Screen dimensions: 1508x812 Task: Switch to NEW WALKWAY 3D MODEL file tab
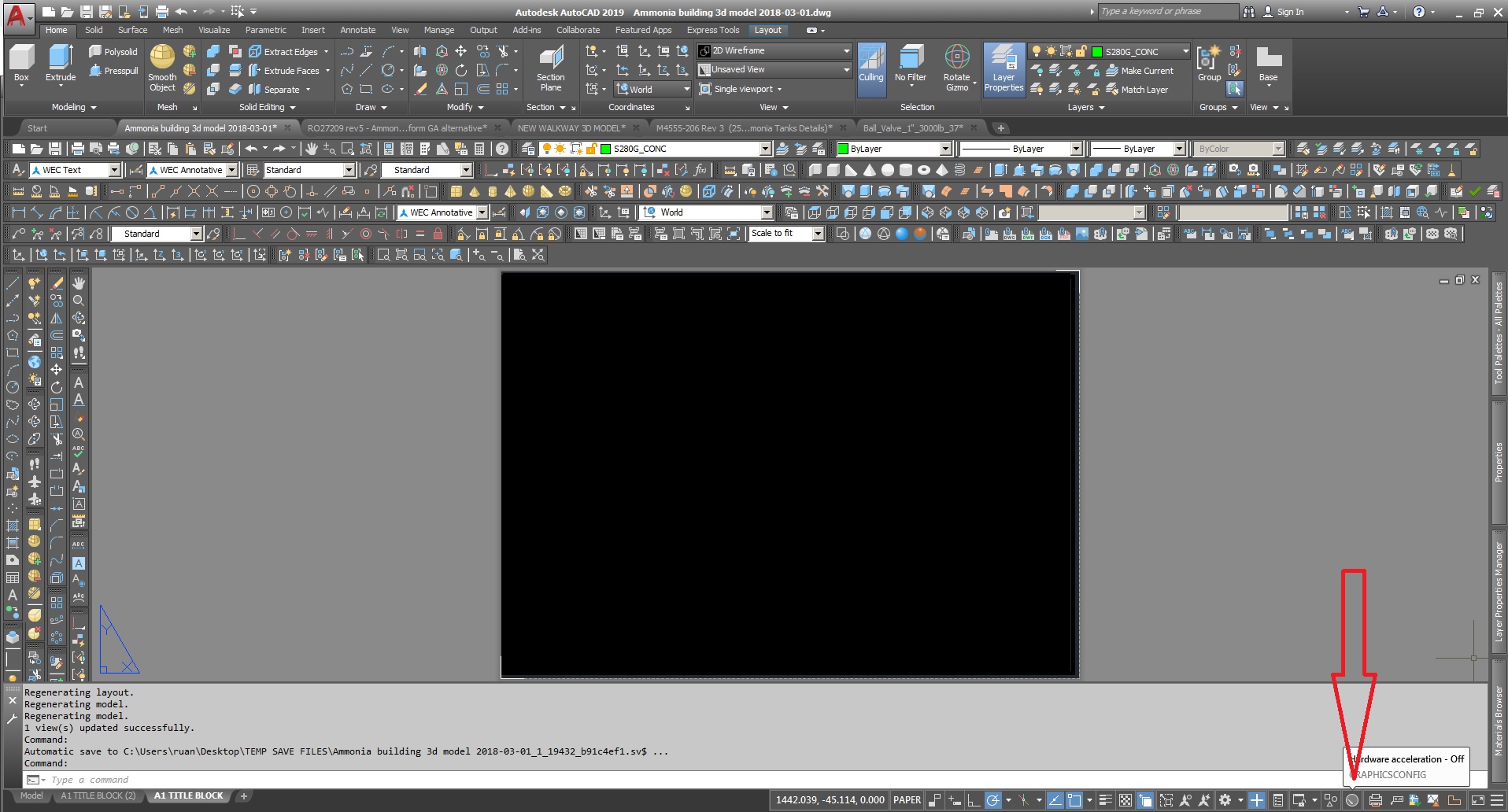pos(571,127)
